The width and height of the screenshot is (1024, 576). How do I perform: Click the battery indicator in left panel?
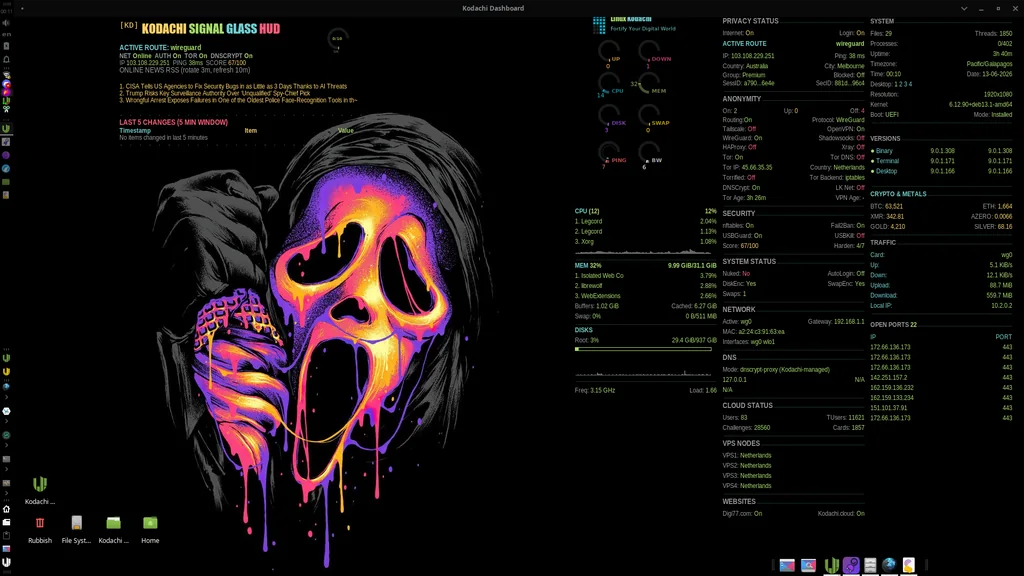pyautogui.click(x=6, y=46)
